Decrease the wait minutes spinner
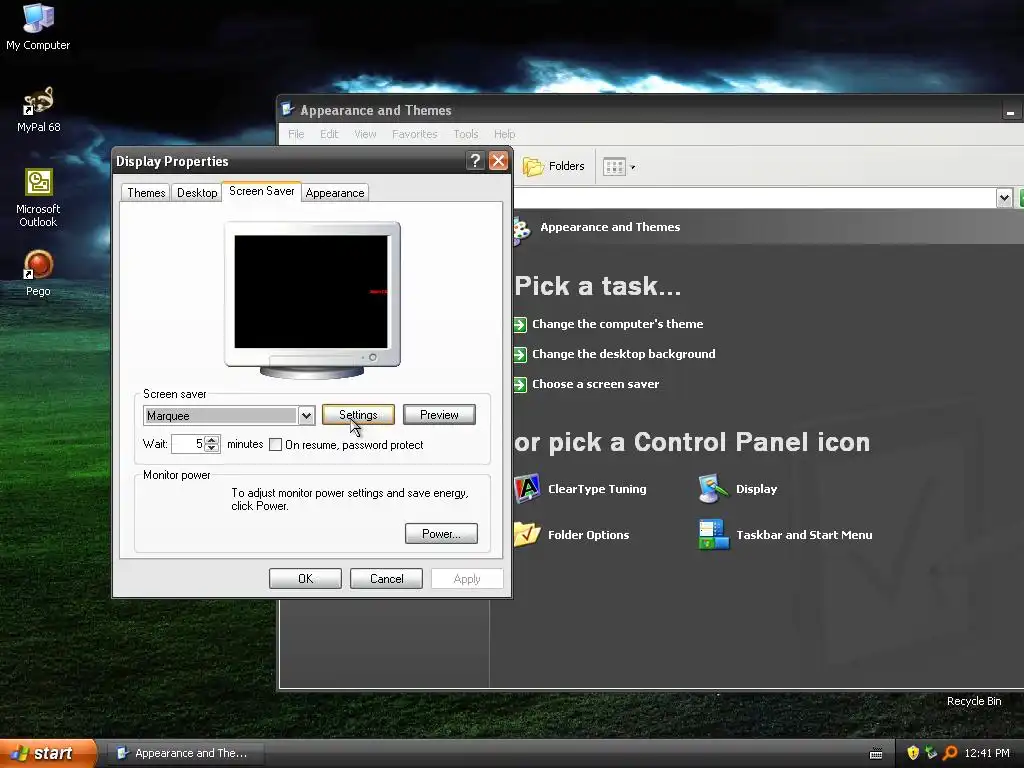This screenshot has height=768, width=1024. [x=212, y=448]
